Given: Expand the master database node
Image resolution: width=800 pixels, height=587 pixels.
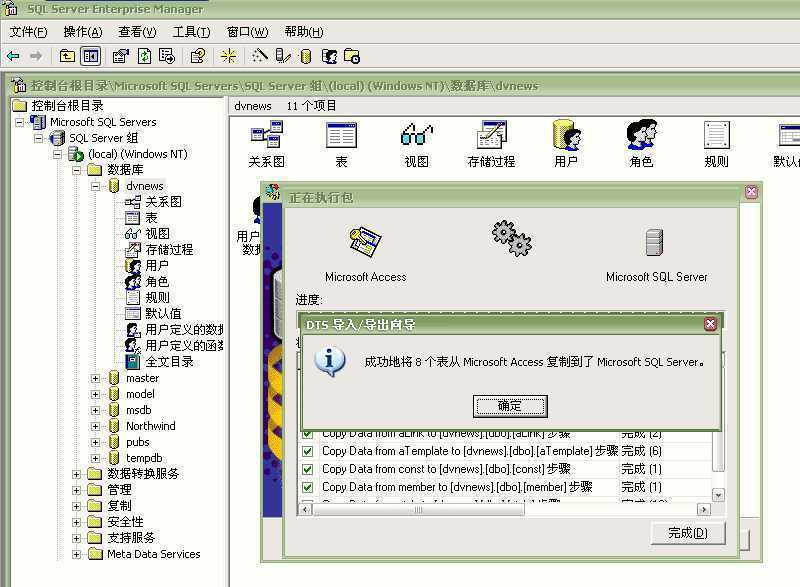Looking at the screenshot, I should [95, 378].
